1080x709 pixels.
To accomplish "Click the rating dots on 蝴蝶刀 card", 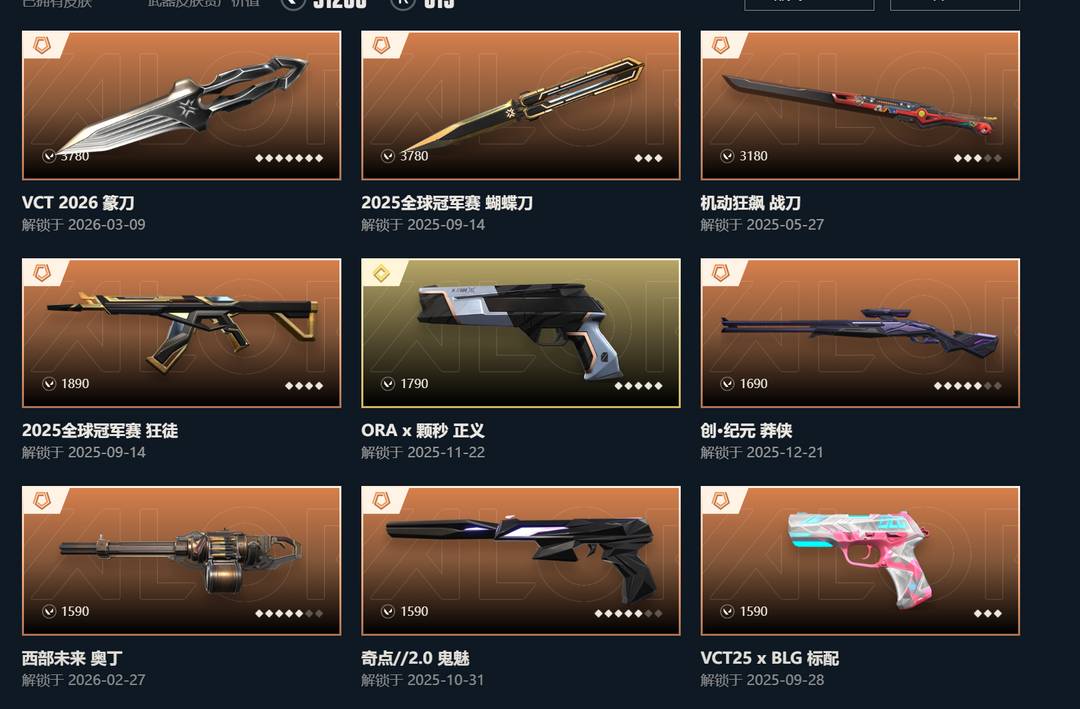I will (x=648, y=158).
